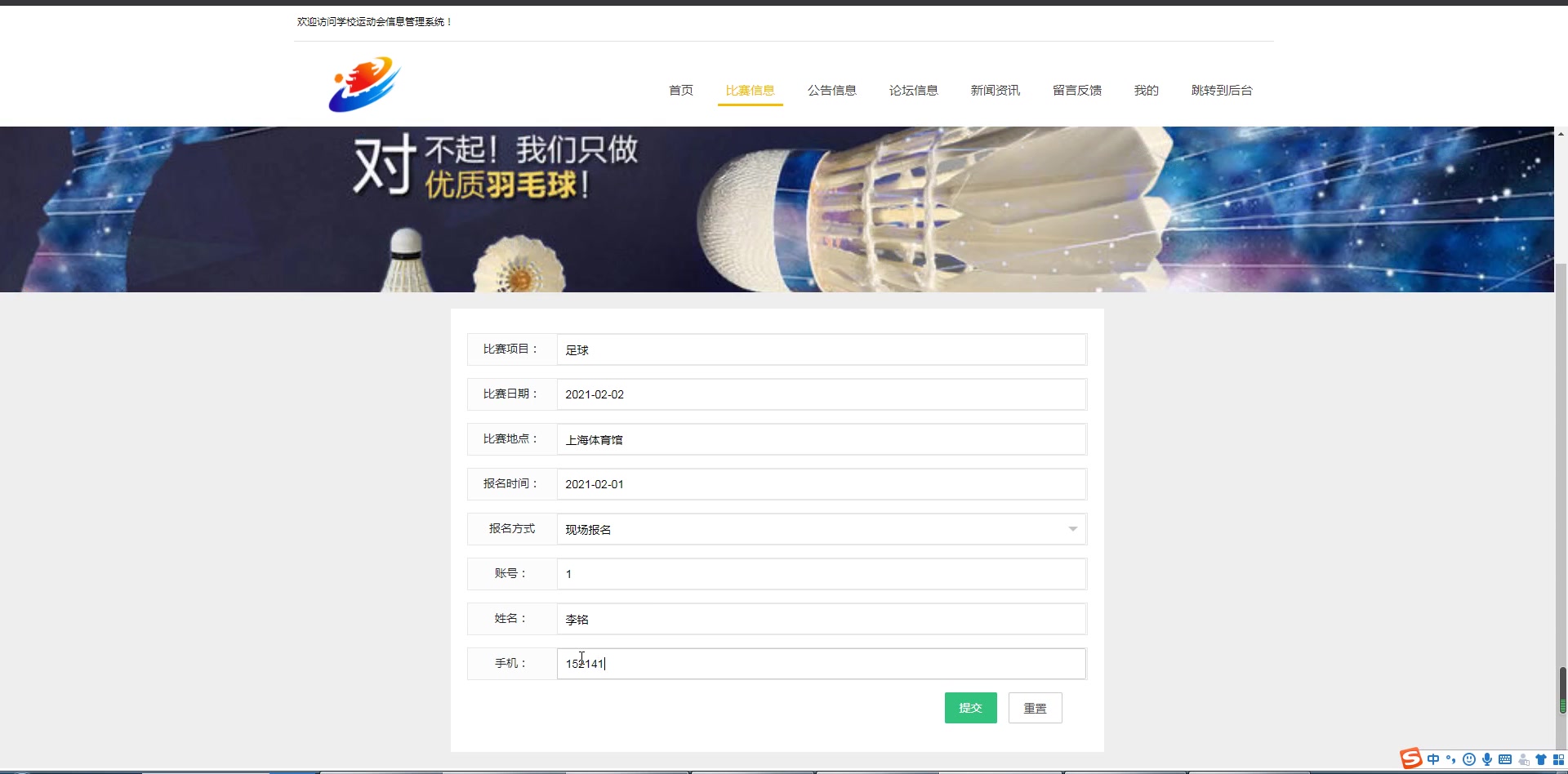Image resolution: width=1568 pixels, height=774 pixels.
Task: Open the Sogou emoji smiley panel
Action: pos(1469,759)
